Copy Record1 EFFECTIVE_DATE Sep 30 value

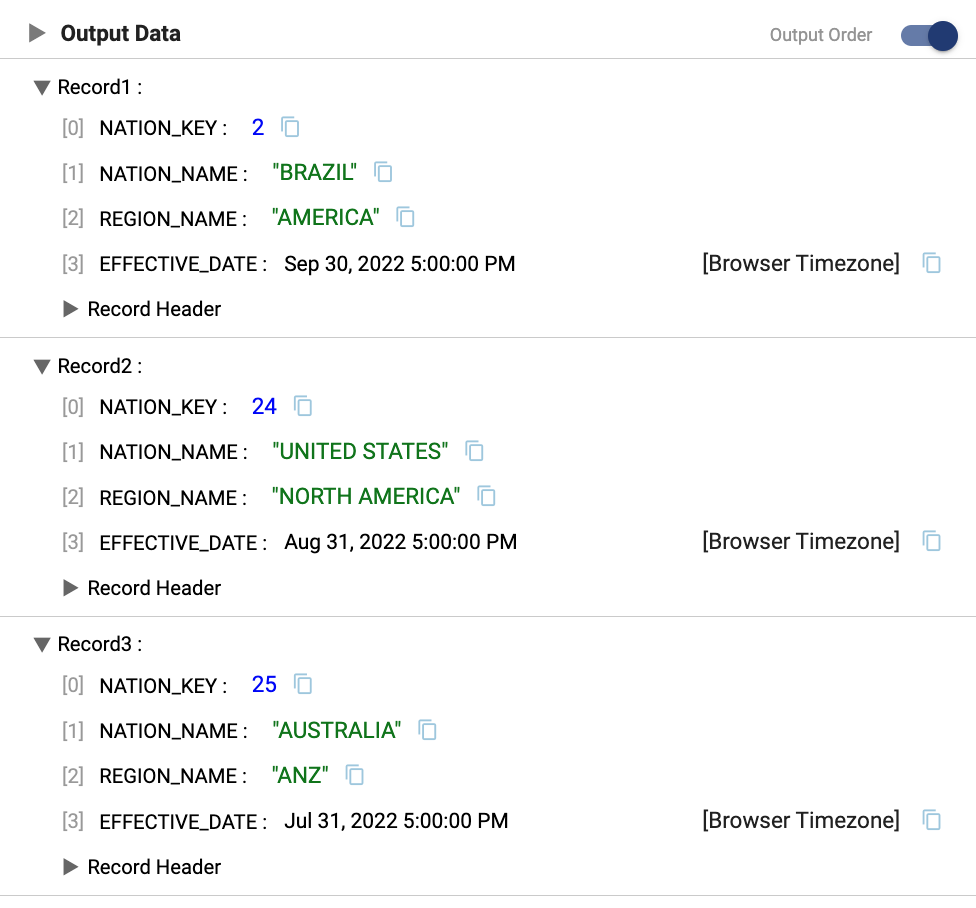(931, 263)
